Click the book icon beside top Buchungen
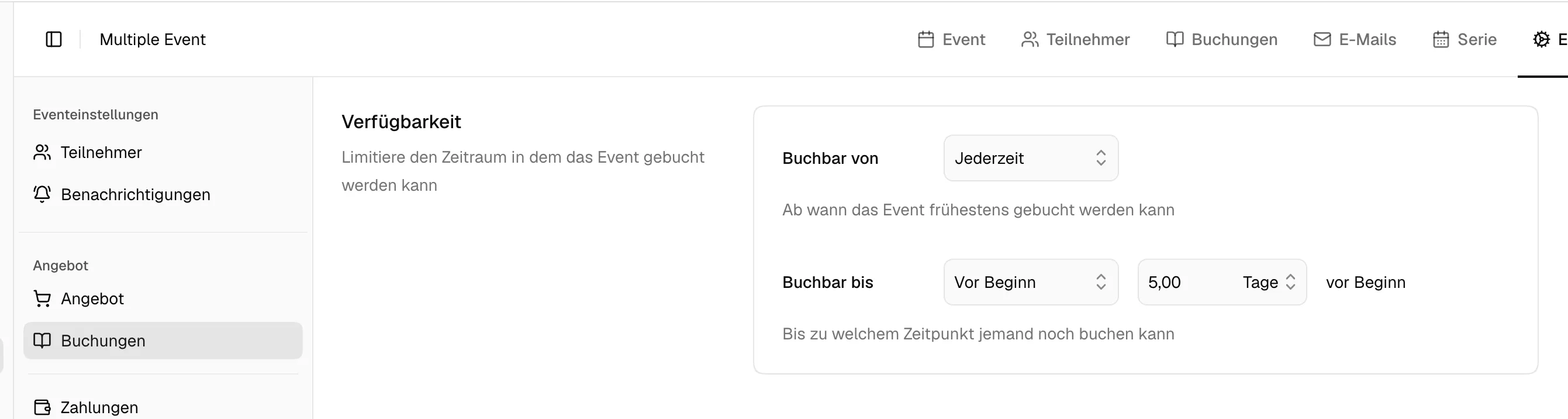This screenshot has height=419, width=1568. click(x=1174, y=40)
